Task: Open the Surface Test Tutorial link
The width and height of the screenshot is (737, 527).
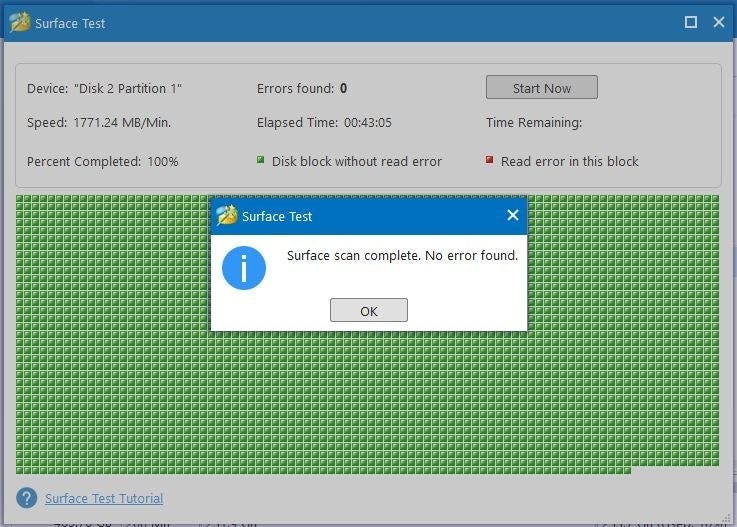Action: (x=104, y=498)
